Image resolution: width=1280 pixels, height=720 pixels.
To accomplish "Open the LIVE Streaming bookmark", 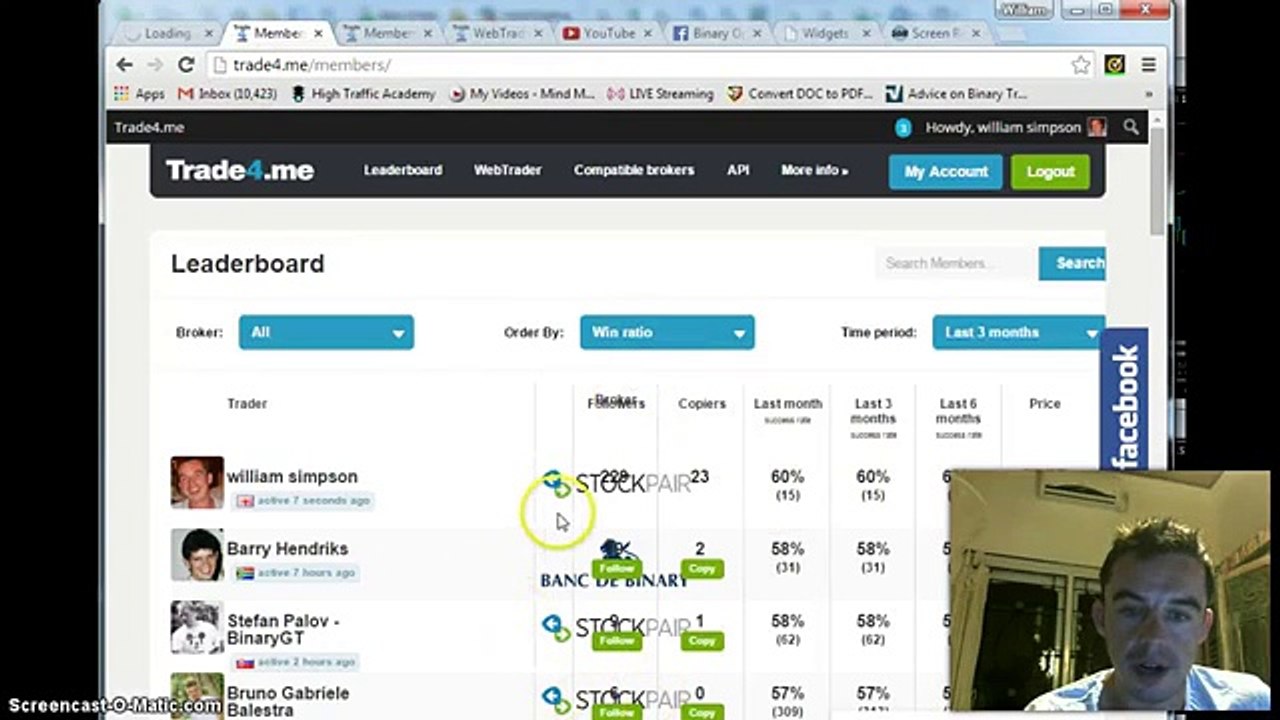I will [x=660, y=94].
